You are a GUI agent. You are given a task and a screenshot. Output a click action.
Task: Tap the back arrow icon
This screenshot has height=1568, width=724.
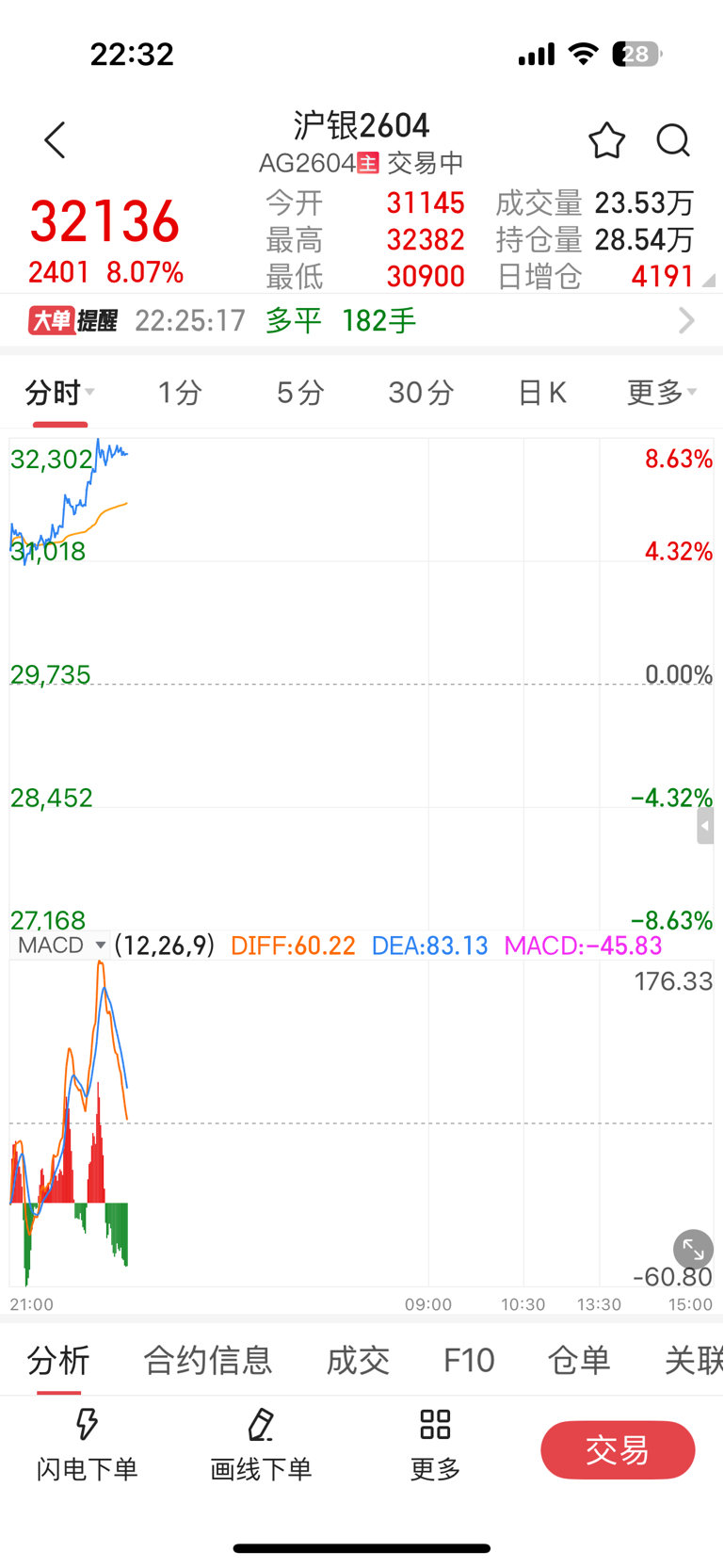pos(56,140)
